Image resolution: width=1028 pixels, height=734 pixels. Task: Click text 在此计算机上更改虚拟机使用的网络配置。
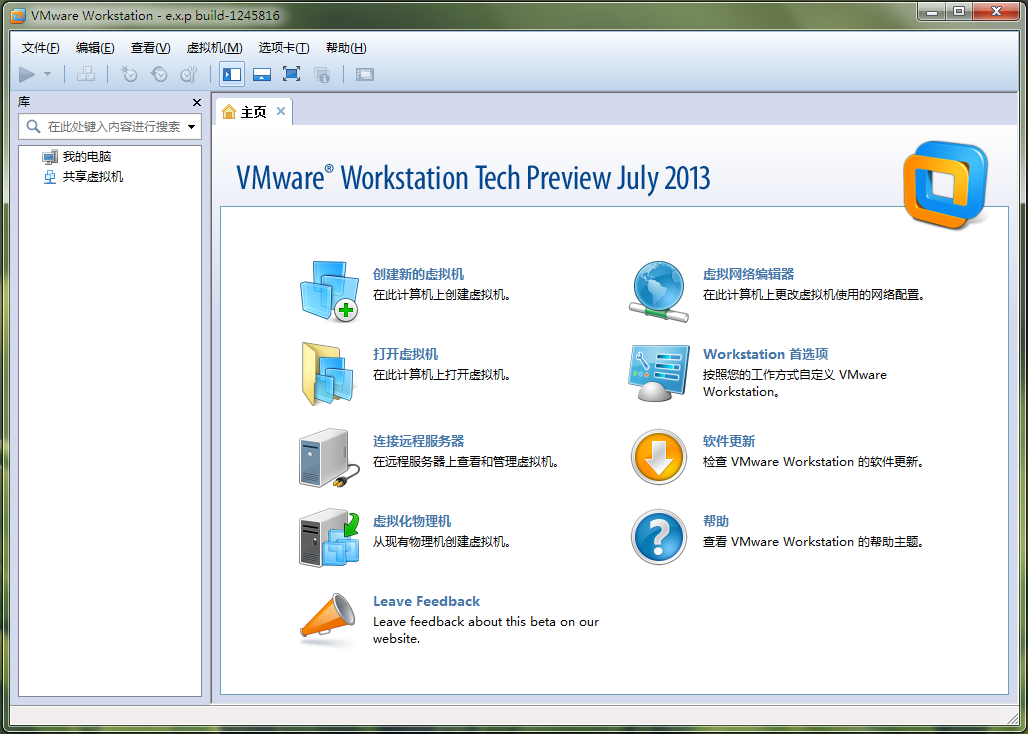pyautogui.click(x=814, y=295)
